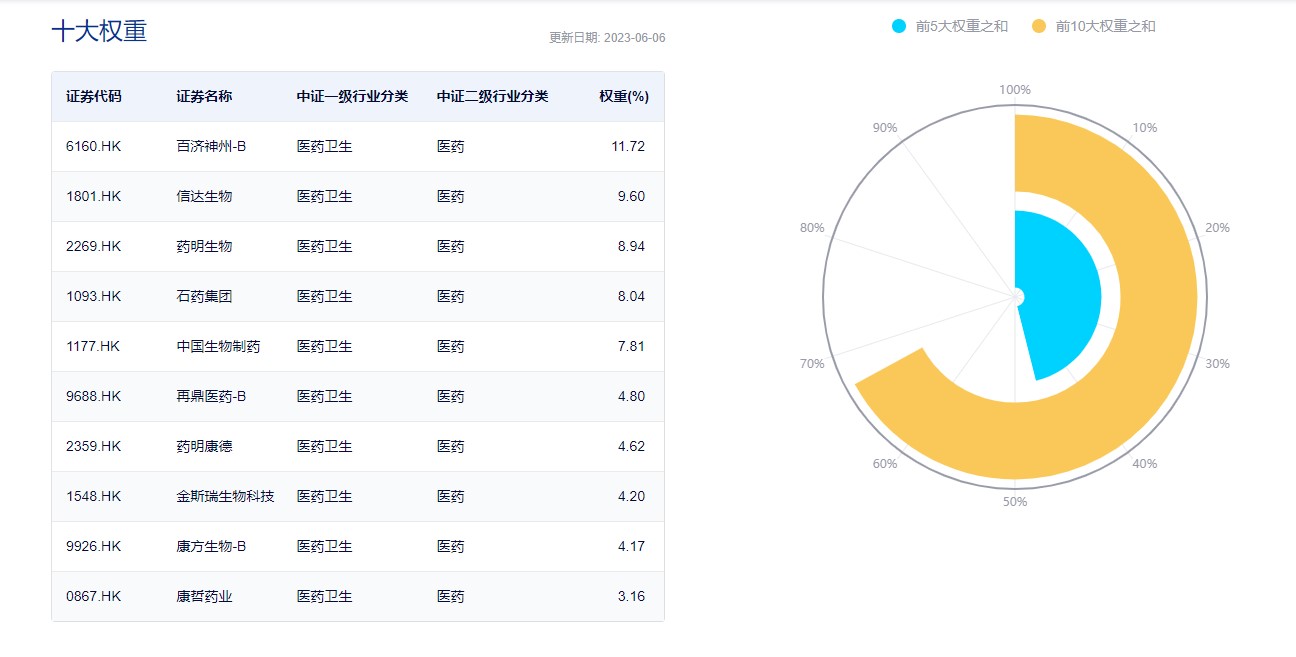
Task: Click the 50% axis label on chart
Action: click(1015, 501)
